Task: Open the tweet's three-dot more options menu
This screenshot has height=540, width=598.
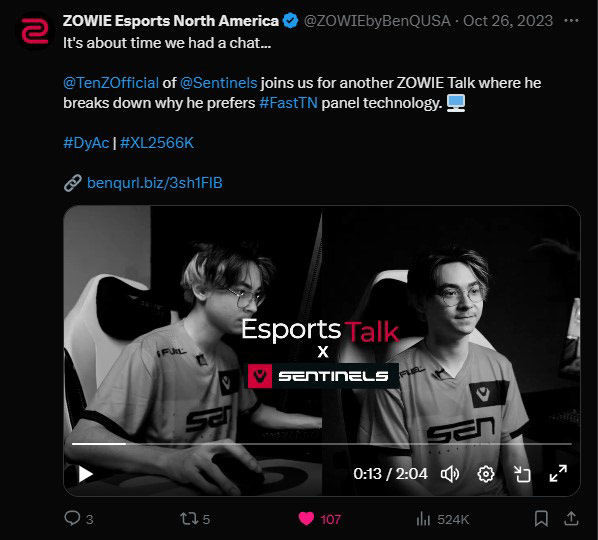Action: pyautogui.click(x=571, y=21)
